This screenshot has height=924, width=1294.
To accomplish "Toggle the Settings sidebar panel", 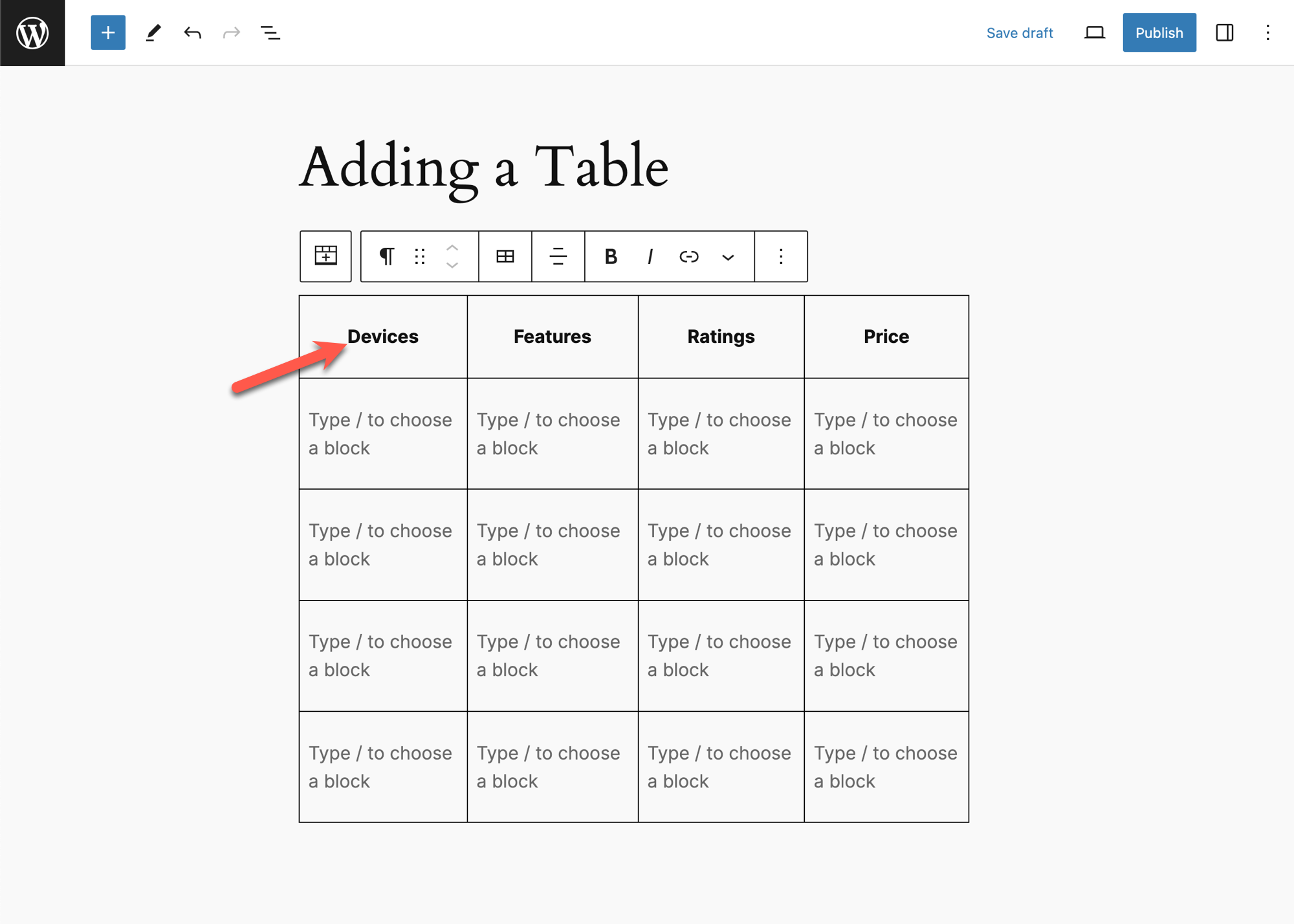I will (1224, 32).
